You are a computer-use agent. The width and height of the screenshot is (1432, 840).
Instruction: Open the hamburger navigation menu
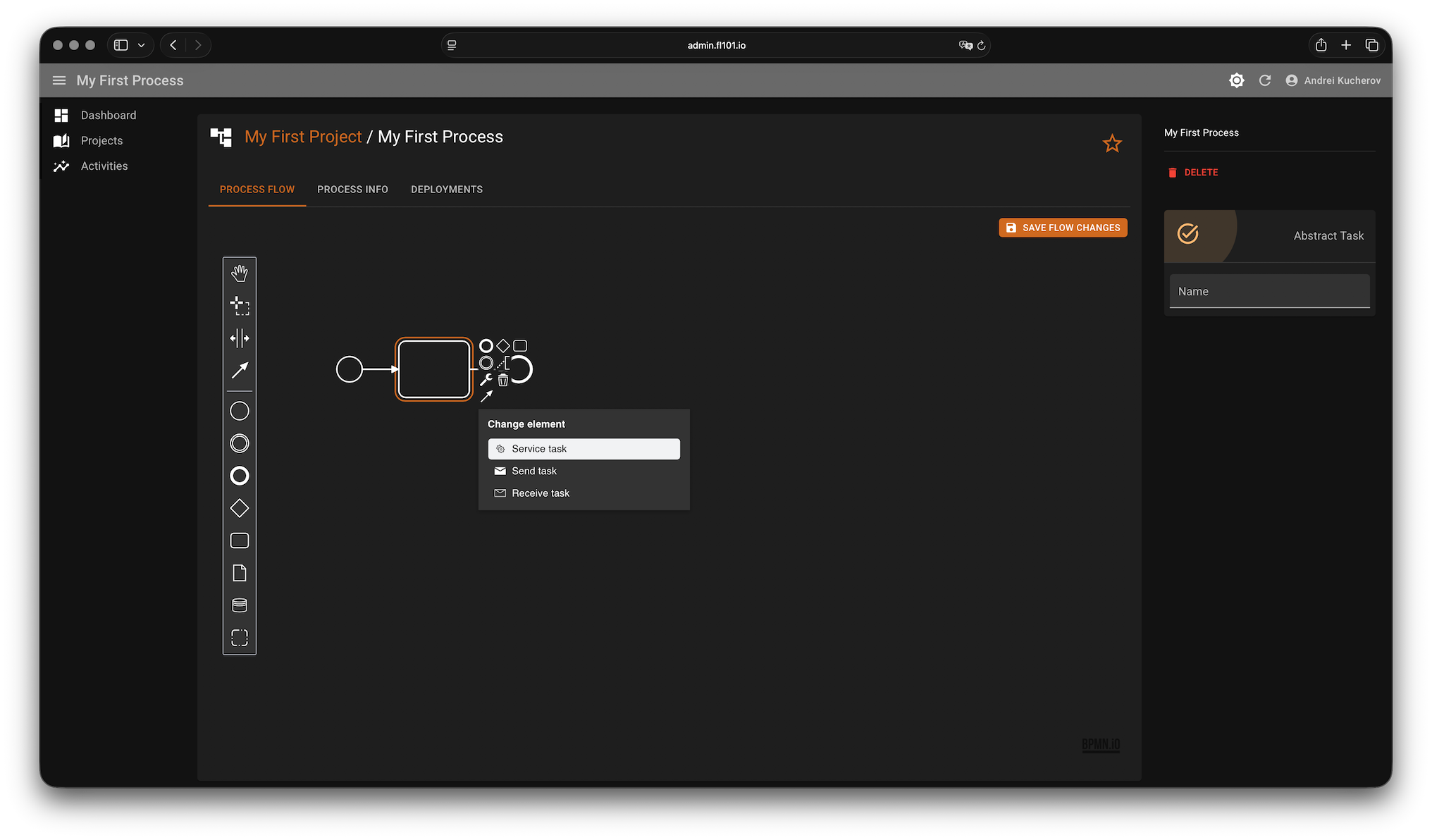(x=59, y=80)
